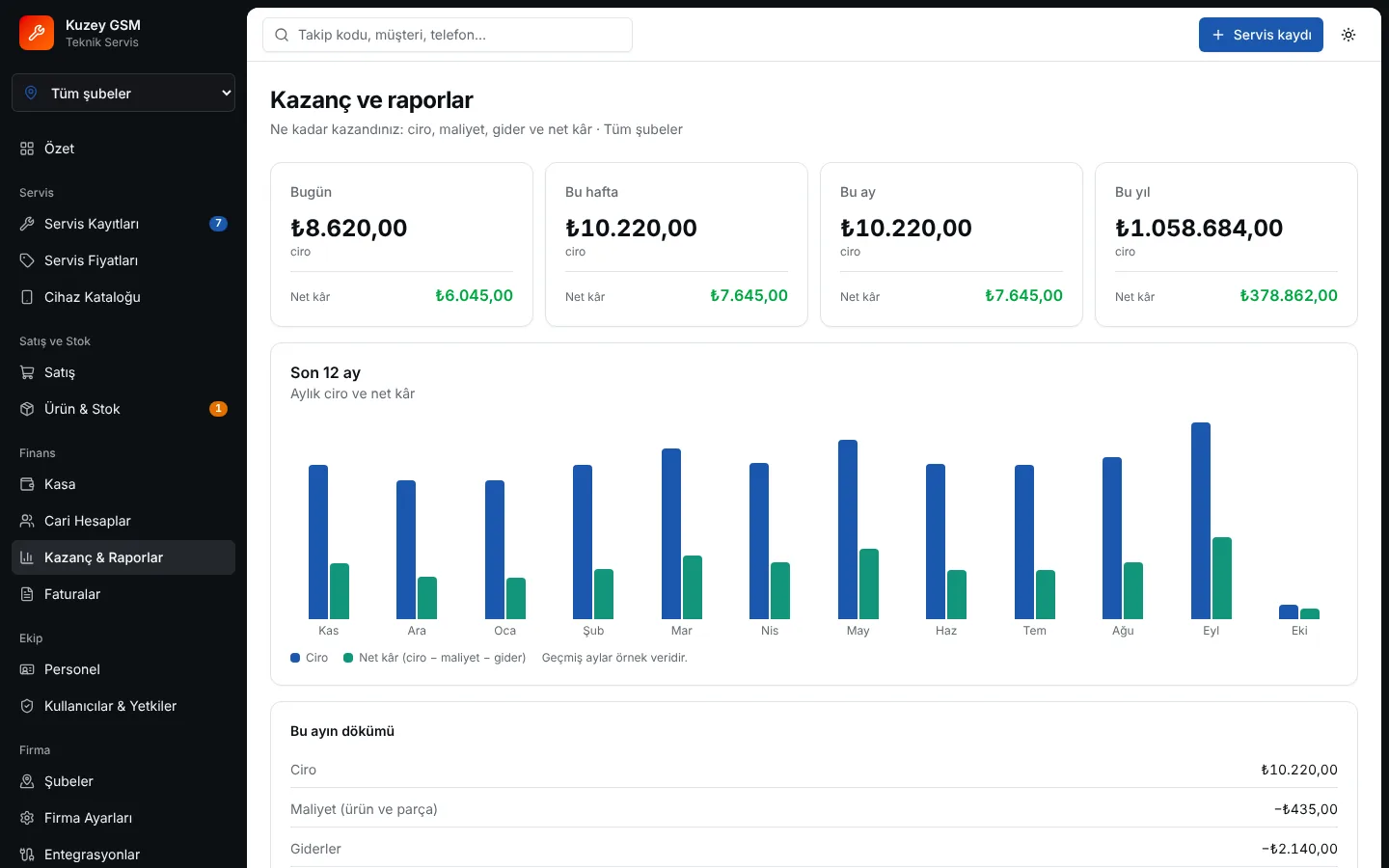Create a new Servis kaydı
1389x868 pixels.
click(x=1261, y=35)
